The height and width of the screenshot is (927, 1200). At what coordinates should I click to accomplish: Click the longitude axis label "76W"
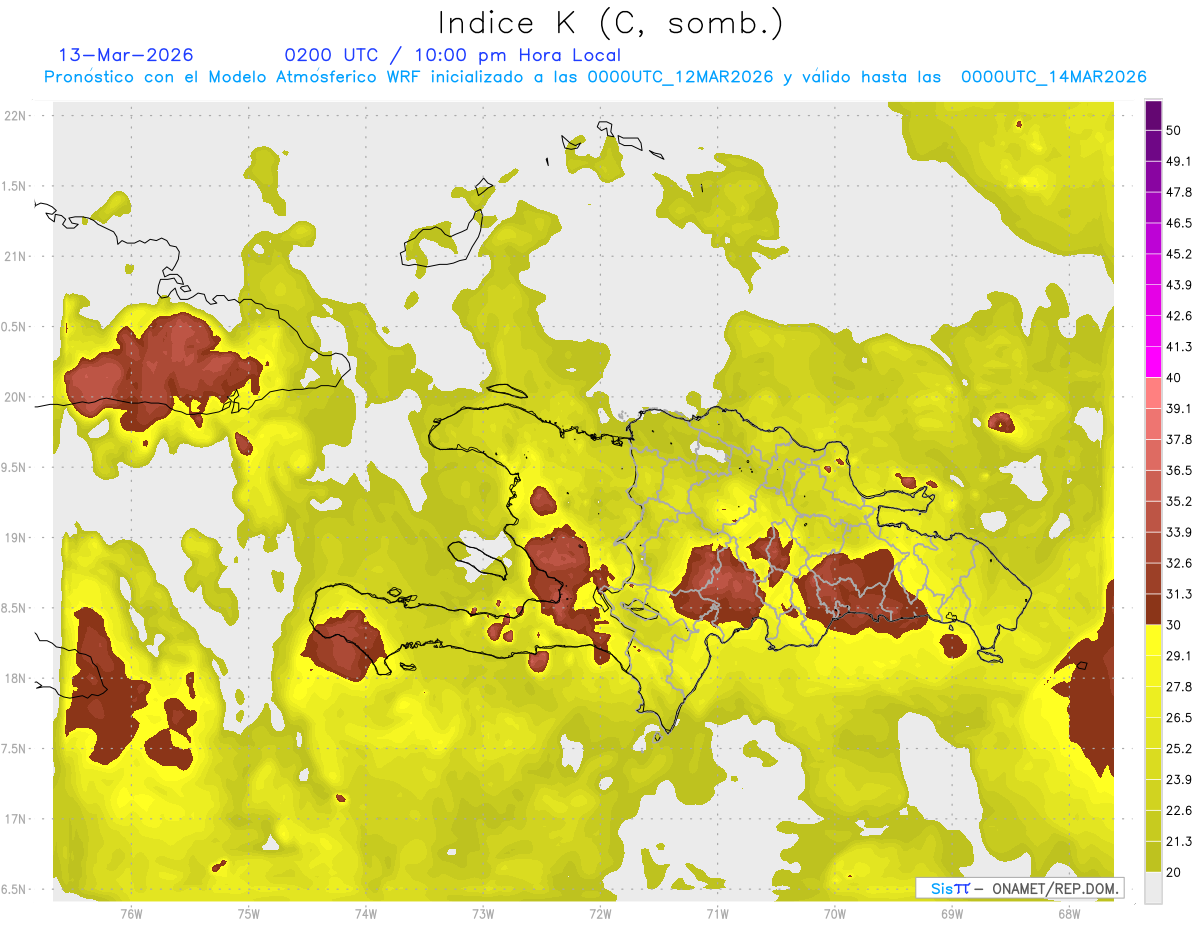point(132,914)
